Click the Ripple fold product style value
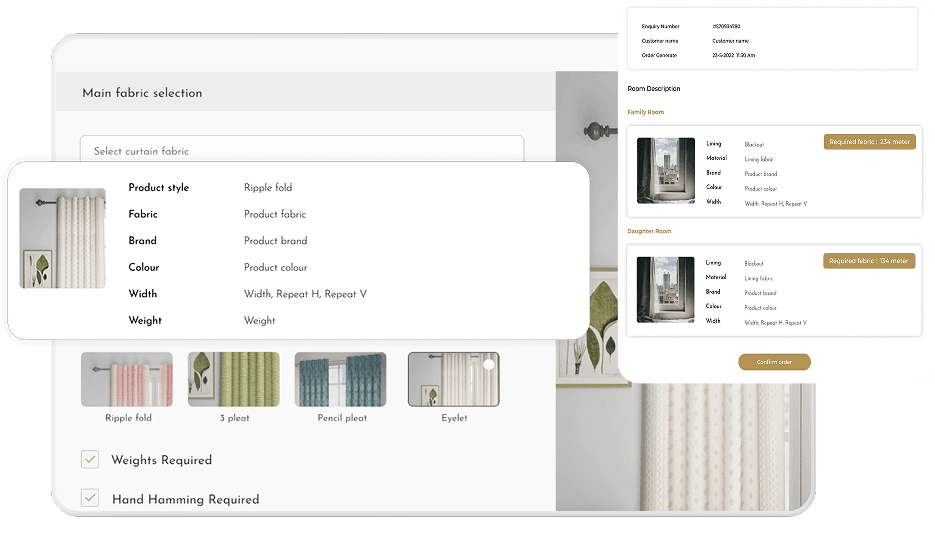The image size is (935, 545). pos(268,188)
